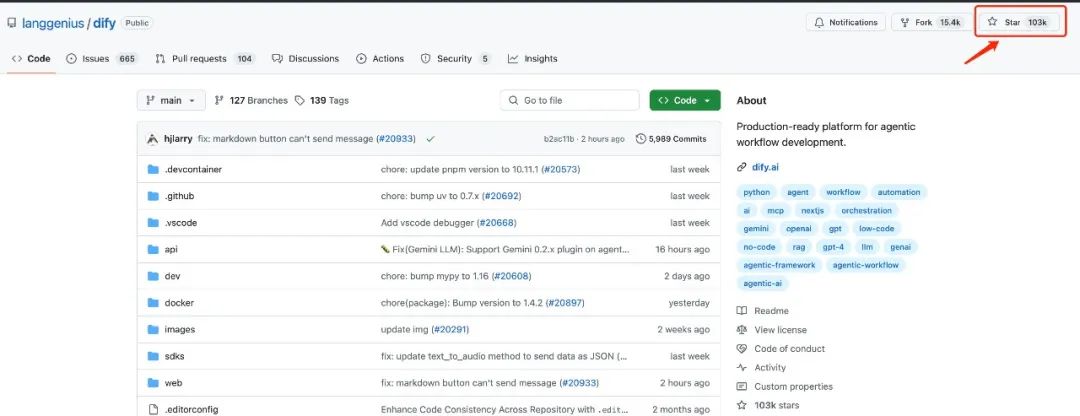Open the .devcontainer folder
Image resolution: width=1080 pixels, height=416 pixels.
[193, 169]
